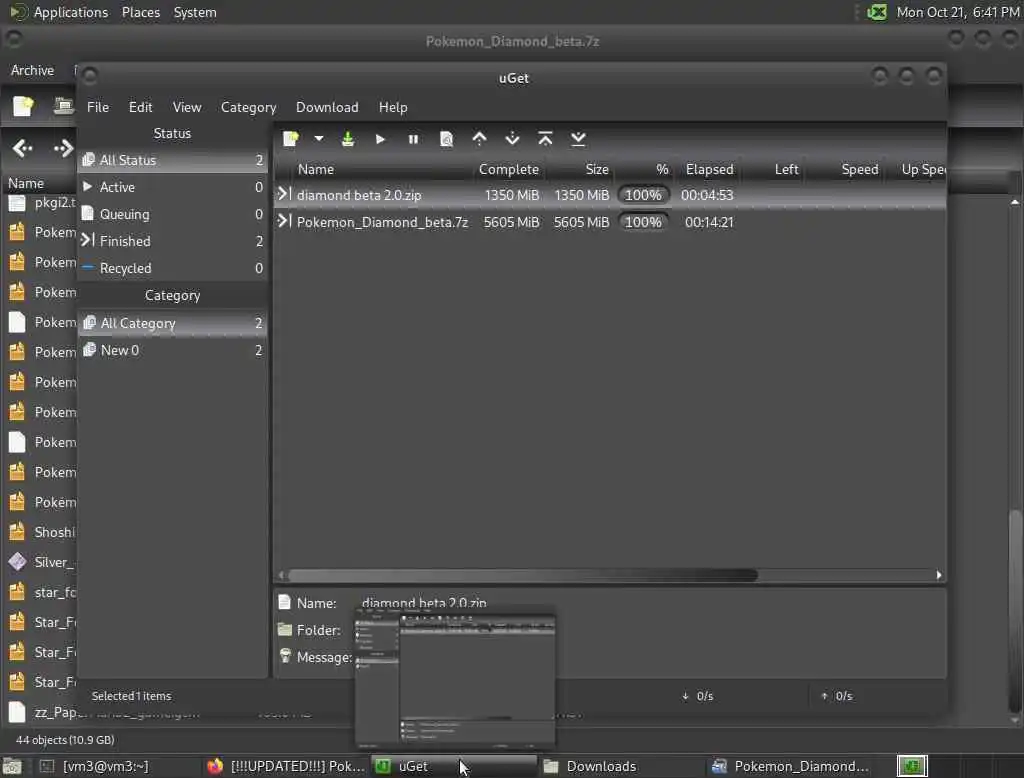The height and width of the screenshot is (778, 1024).
Task: Go forward in the archive manager window
Action: click(63, 148)
